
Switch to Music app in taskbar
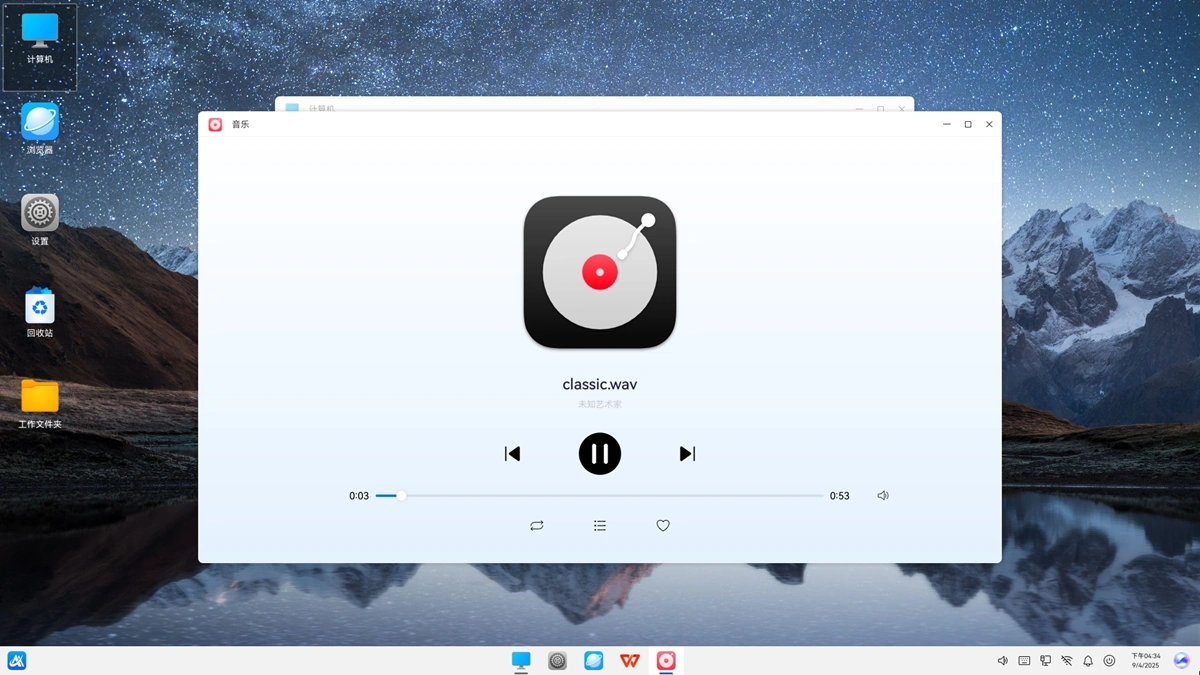(x=666, y=661)
